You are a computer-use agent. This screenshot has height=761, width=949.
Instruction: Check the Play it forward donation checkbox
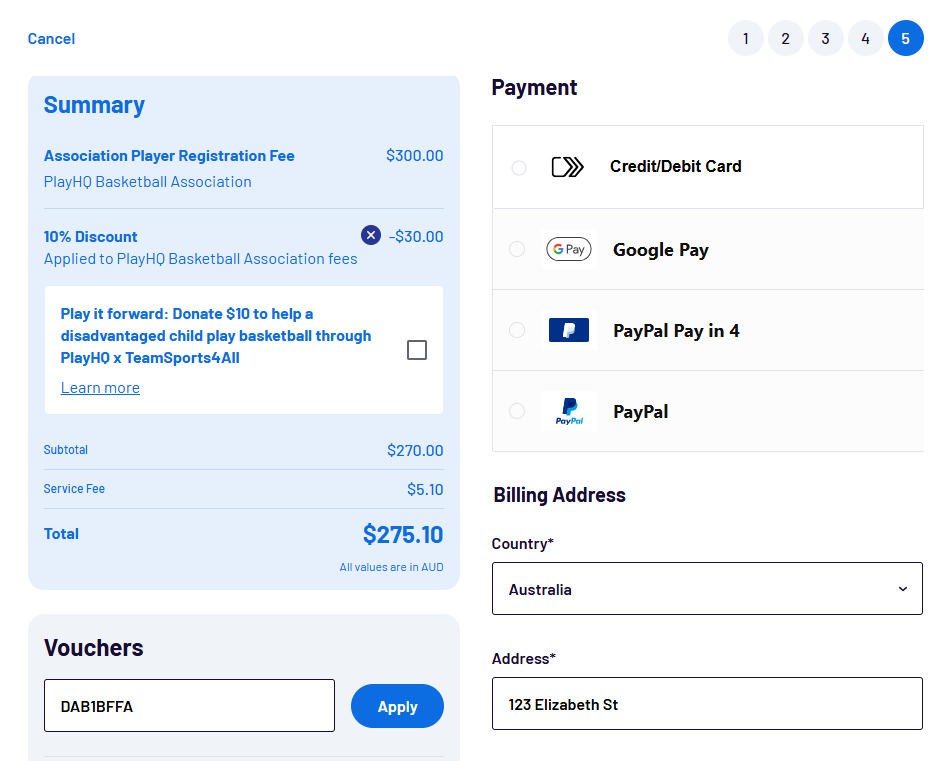[x=416, y=350]
